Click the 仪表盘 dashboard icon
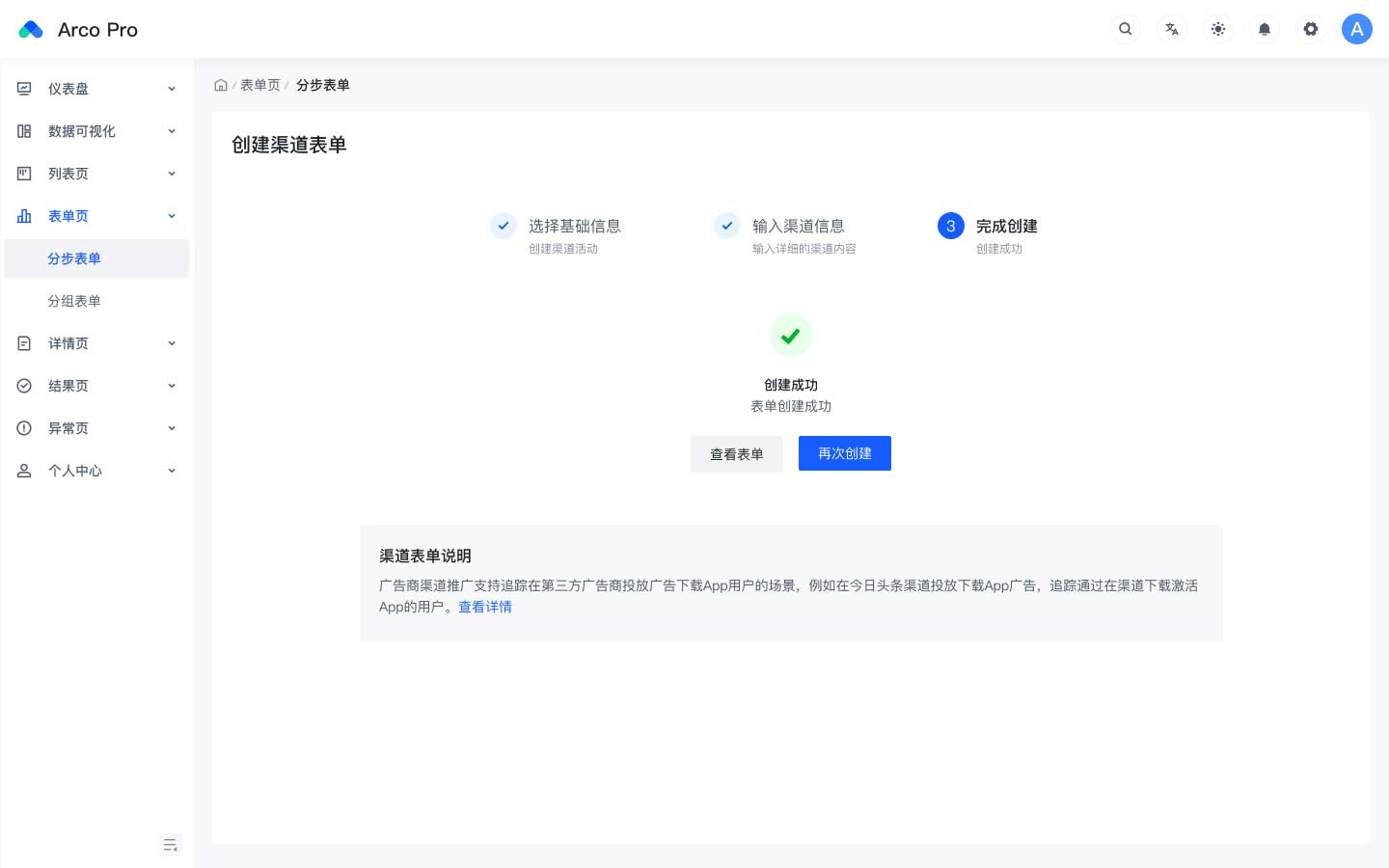This screenshot has width=1389, height=868. click(24, 89)
